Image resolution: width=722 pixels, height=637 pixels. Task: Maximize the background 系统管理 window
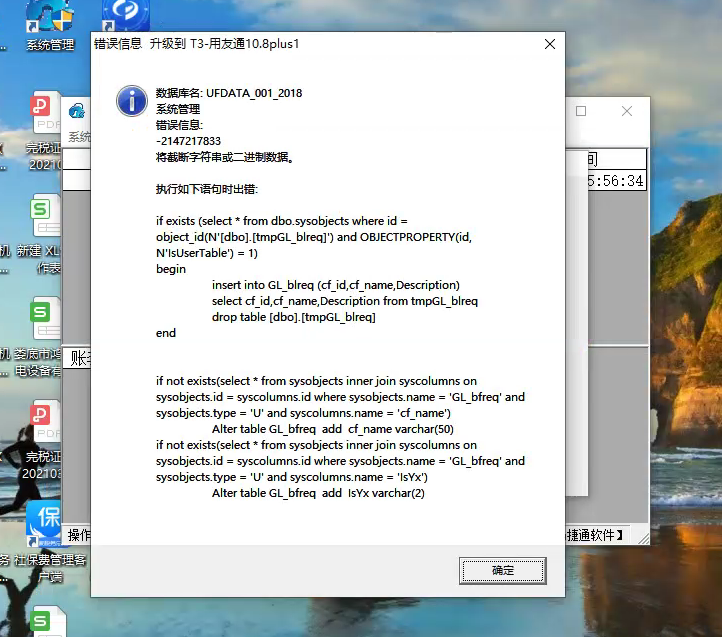click(581, 111)
